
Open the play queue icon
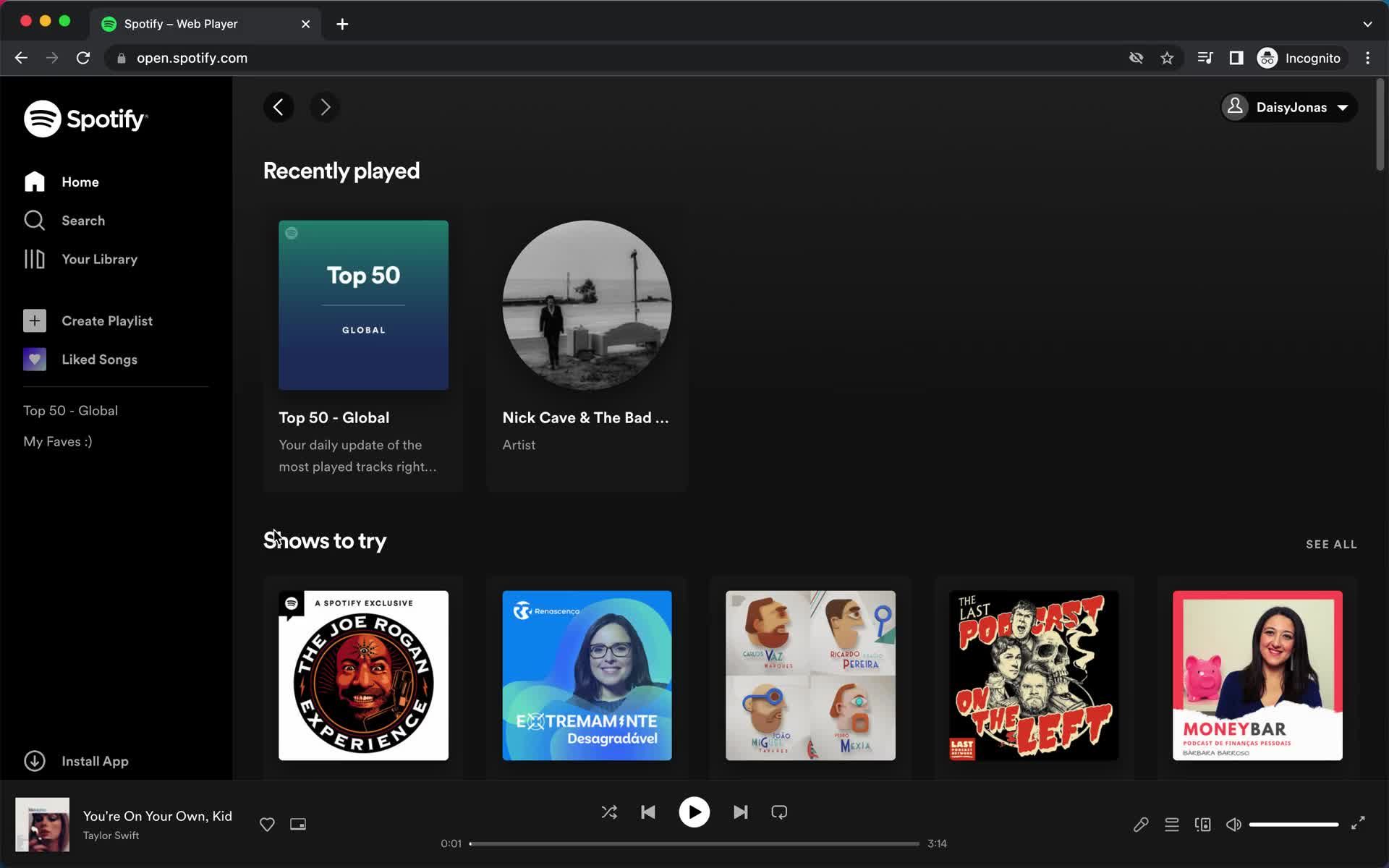pyautogui.click(x=1172, y=825)
